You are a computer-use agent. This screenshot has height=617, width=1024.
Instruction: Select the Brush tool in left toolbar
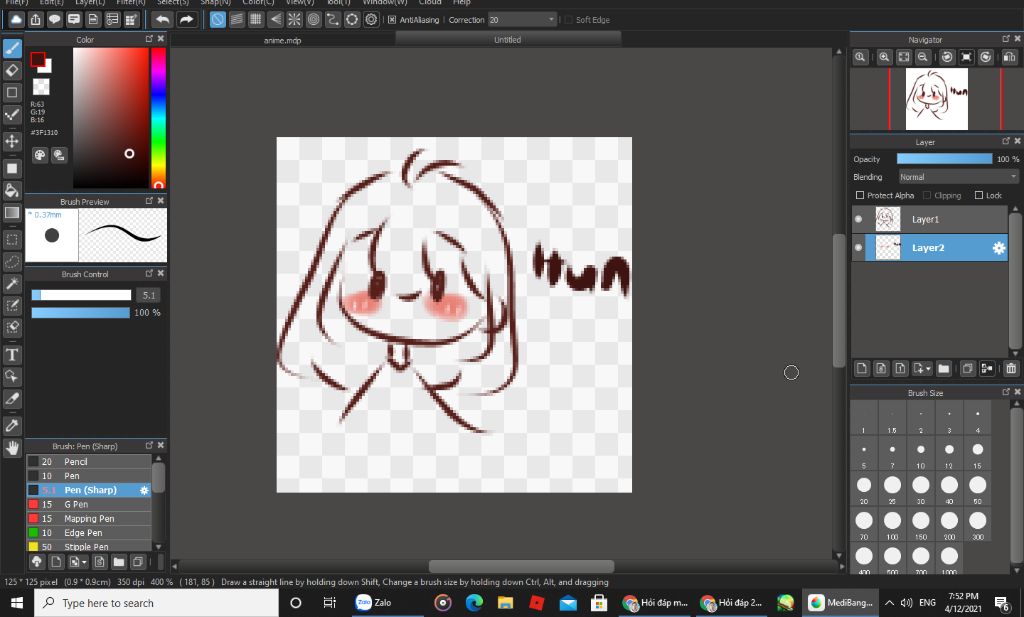click(12, 48)
